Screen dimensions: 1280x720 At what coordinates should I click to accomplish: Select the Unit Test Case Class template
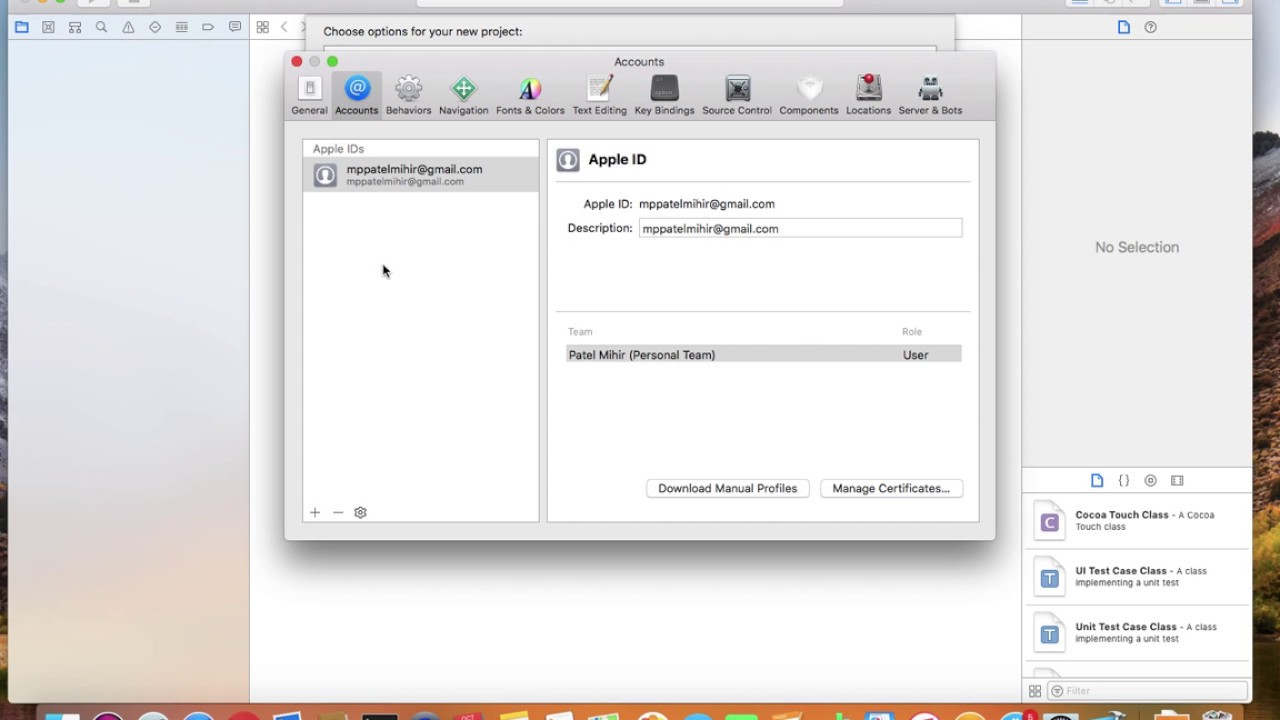tap(1137, 633)
